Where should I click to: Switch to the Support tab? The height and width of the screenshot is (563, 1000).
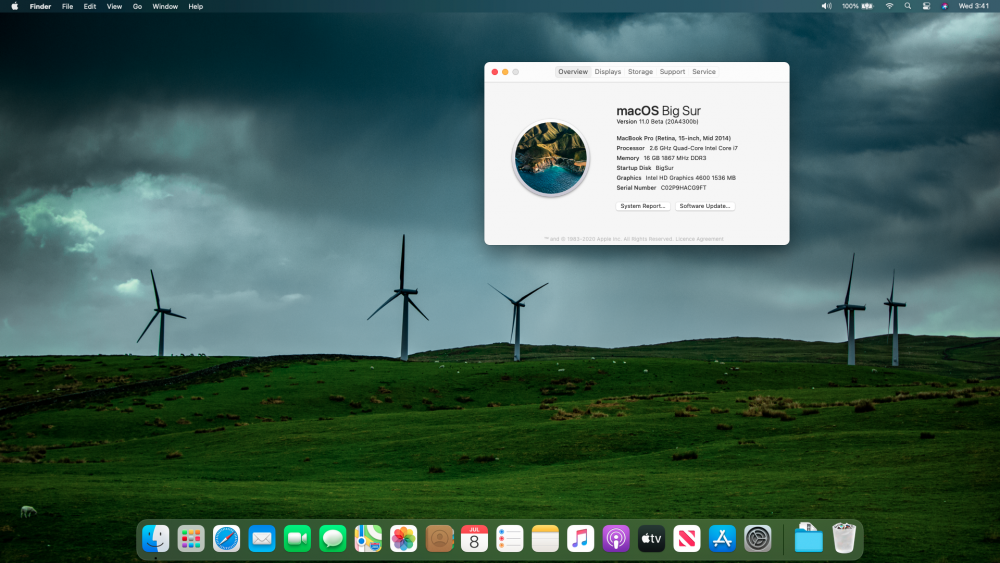672,72
